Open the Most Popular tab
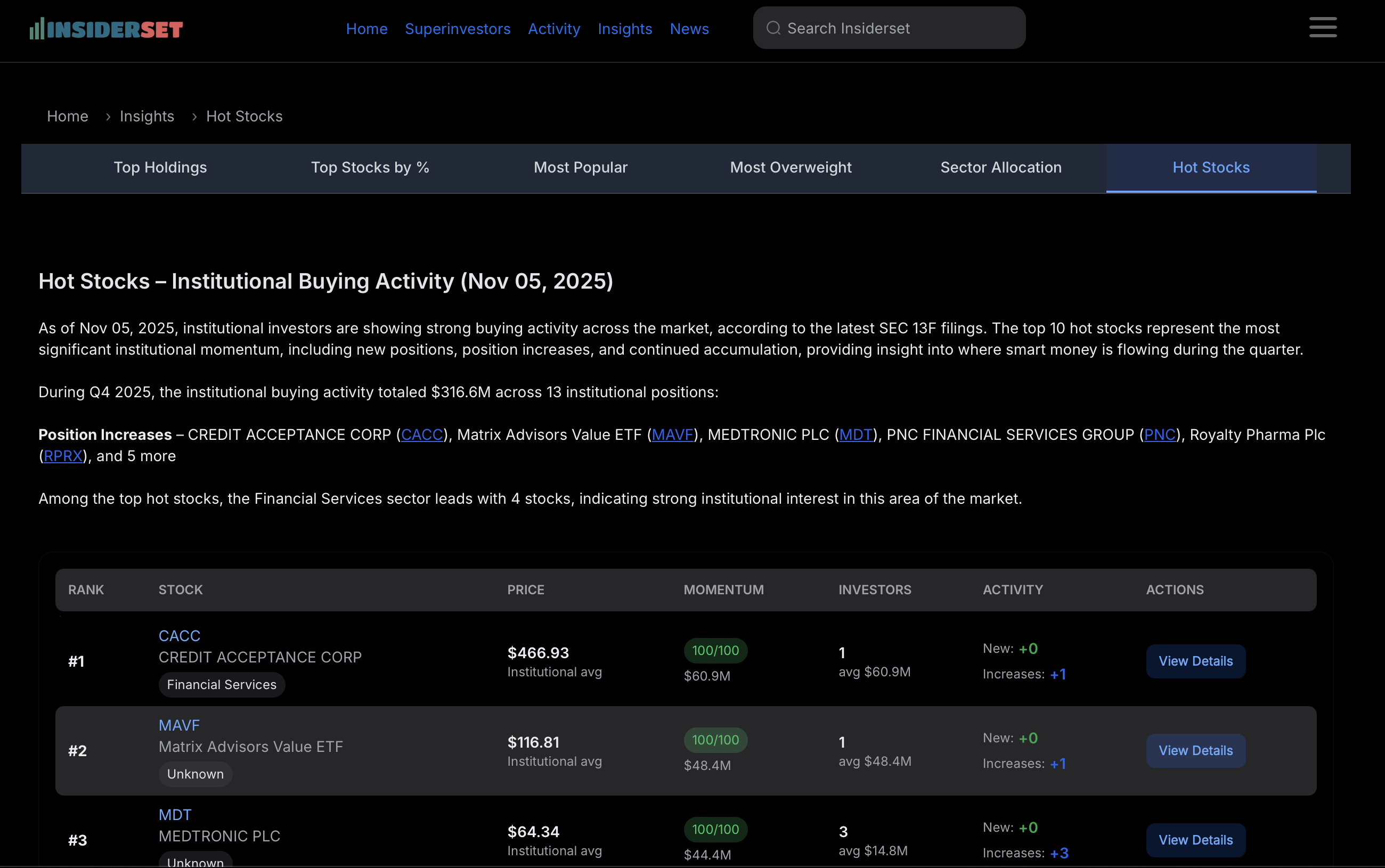Screen dimensions: 1385x868 point(580,168)
